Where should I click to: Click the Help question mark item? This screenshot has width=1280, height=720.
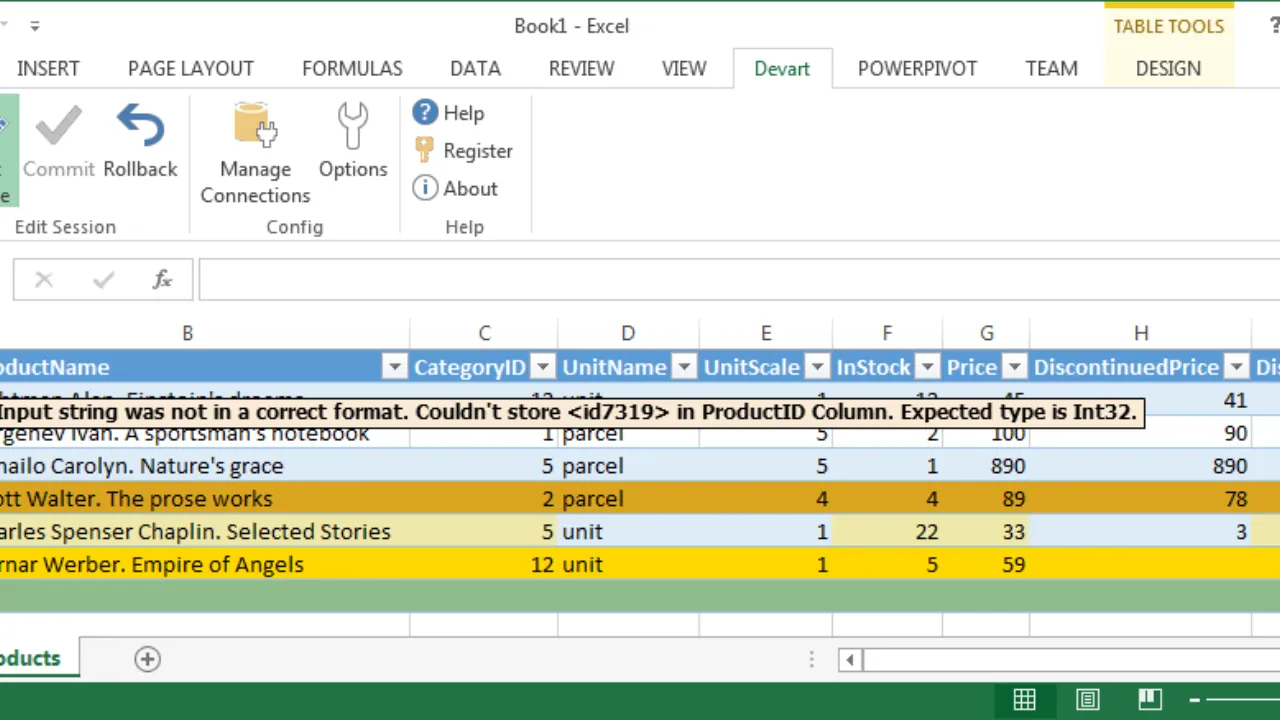click(448, 113)
